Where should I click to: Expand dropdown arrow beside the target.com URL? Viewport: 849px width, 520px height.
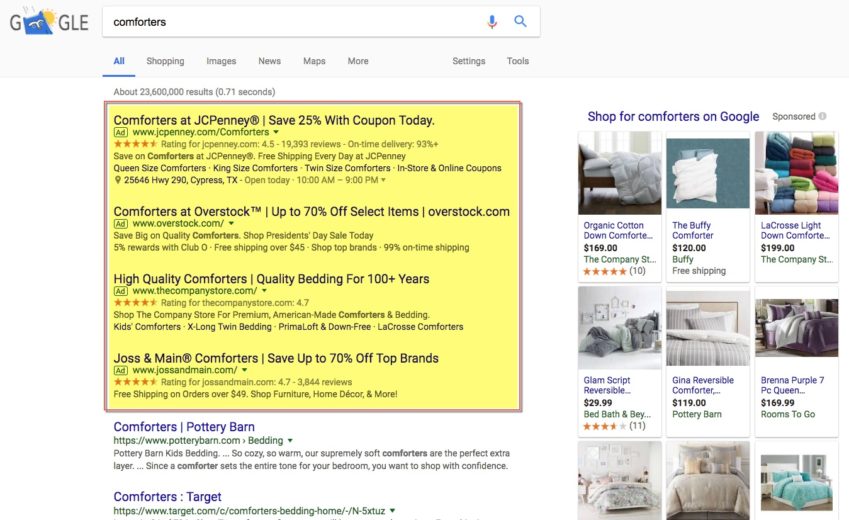tap(393, 511)
